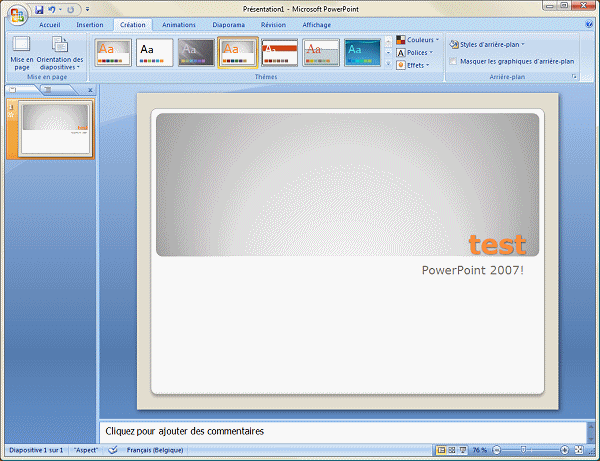Open the Polices theme fonts dropdown

pos(417,52)
